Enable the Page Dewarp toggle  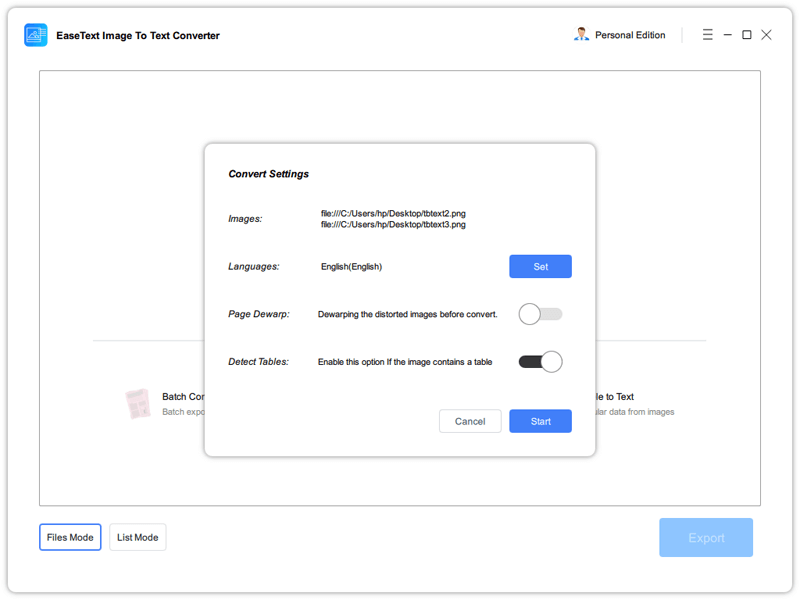[x=540, y=314]
